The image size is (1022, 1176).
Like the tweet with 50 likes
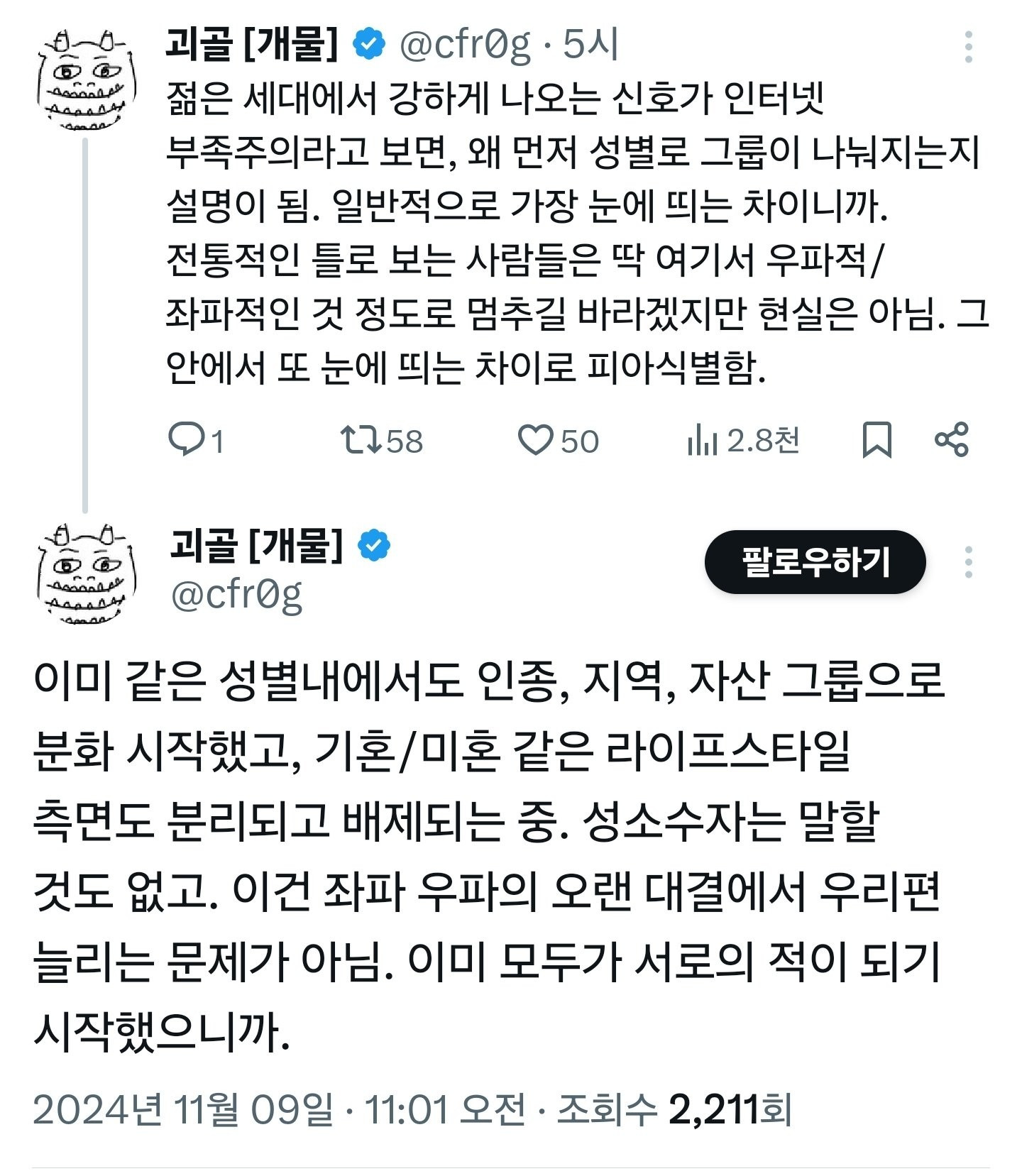tap(535, 440)
